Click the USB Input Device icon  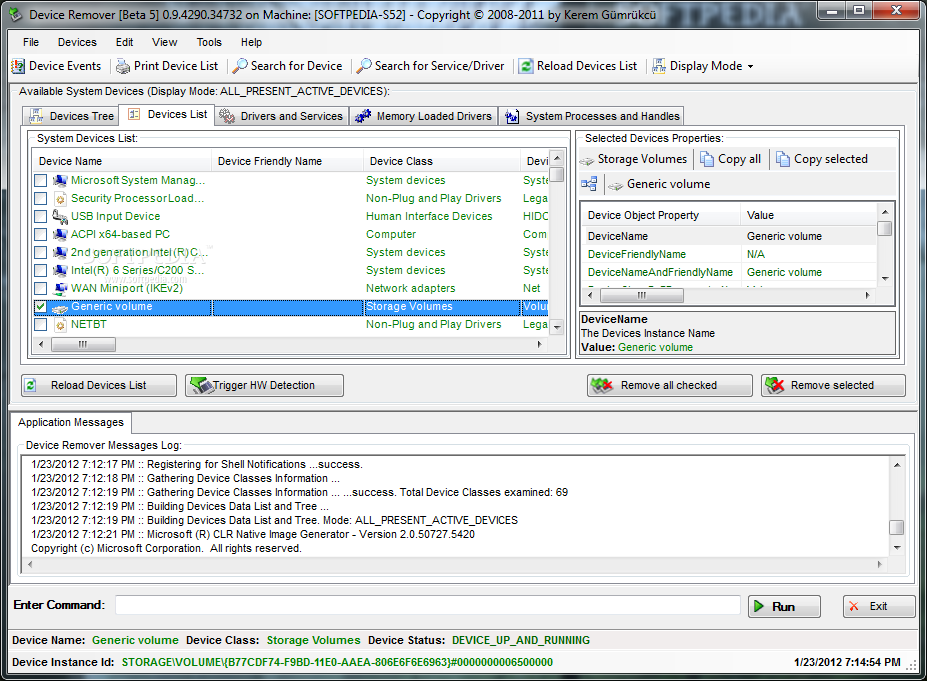point(60,216)
